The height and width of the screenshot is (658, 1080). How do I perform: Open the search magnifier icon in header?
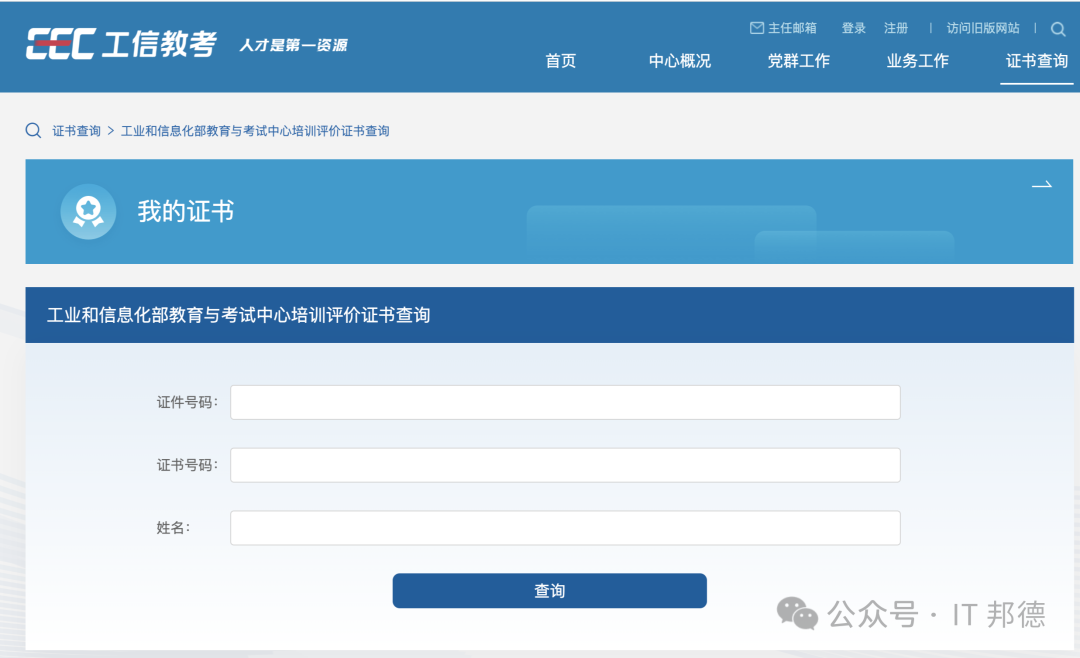click(1058, 29)
